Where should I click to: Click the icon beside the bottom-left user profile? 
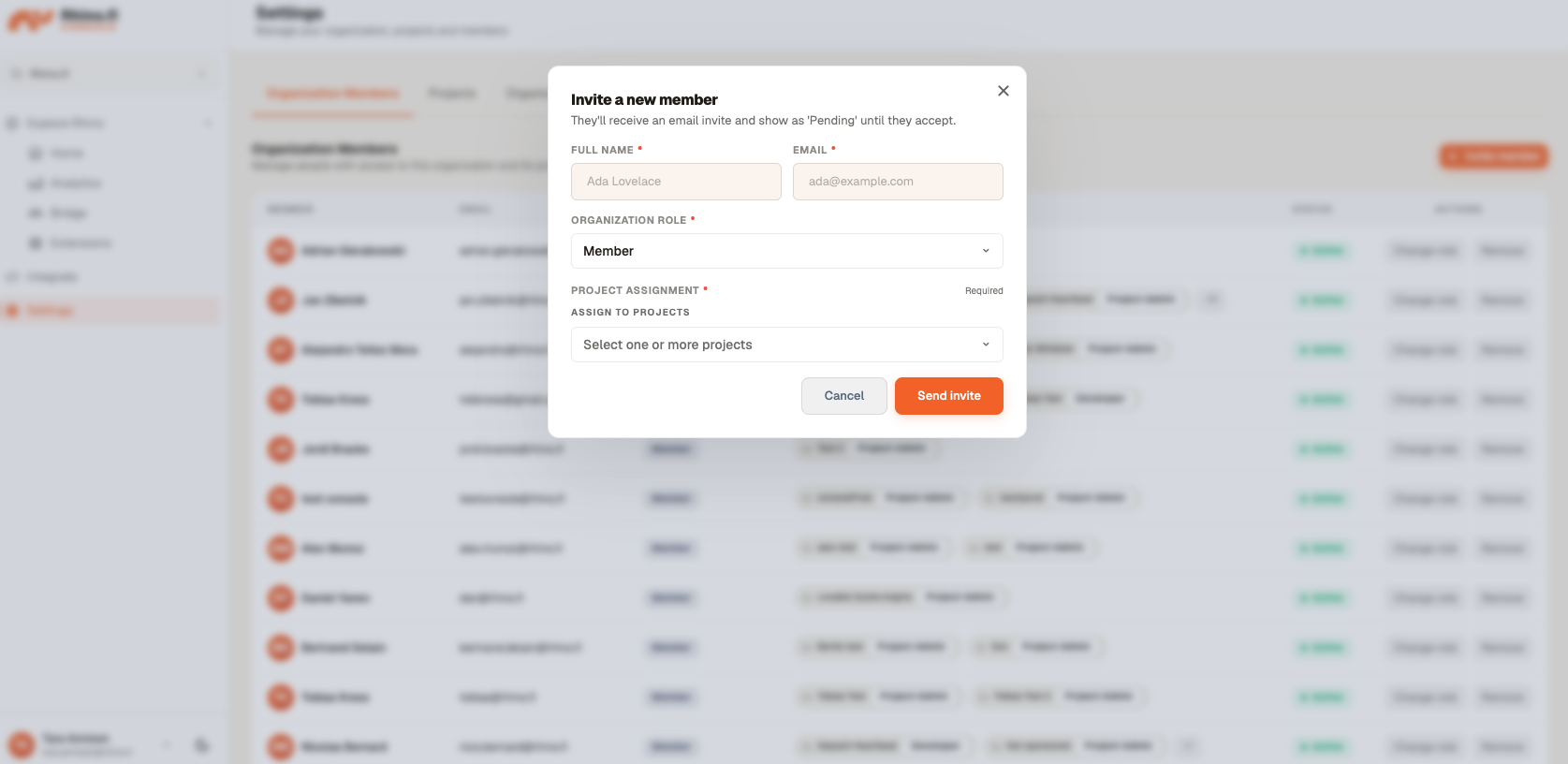pos(201,745)
